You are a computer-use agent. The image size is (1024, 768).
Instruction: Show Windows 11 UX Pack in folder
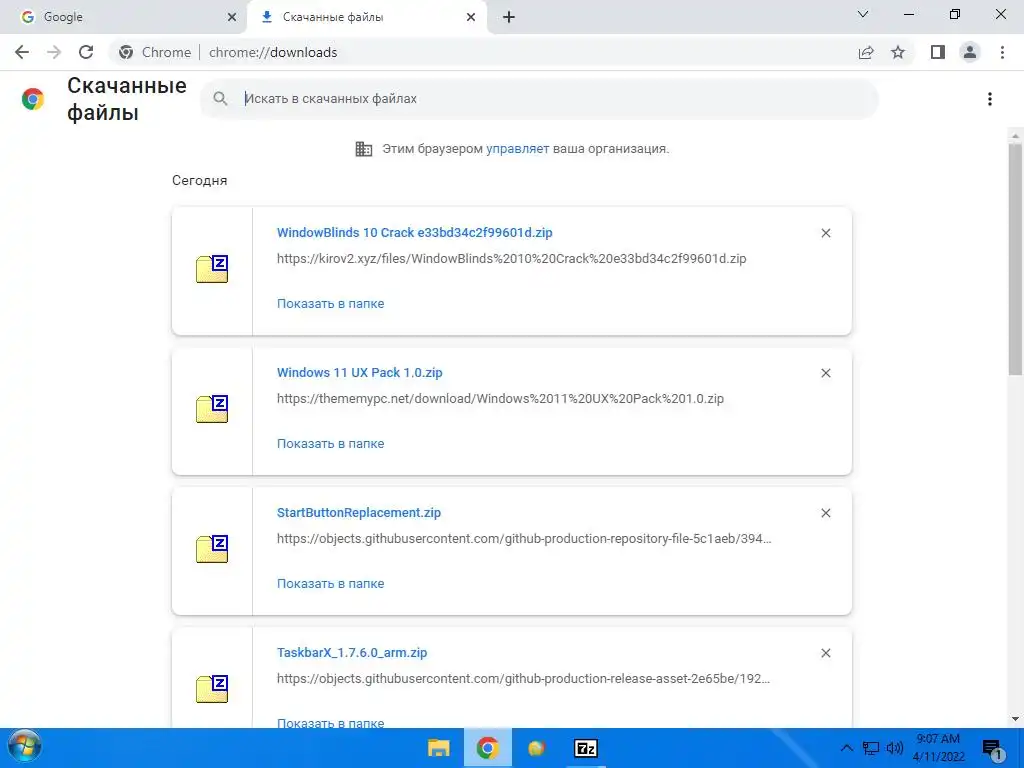(x=330, y=443)
